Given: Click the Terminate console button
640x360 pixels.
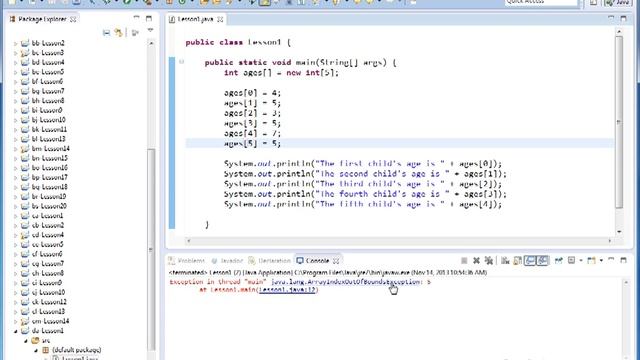Looking at the screenshot, I should pyautogui.click(x=464, y=260).
